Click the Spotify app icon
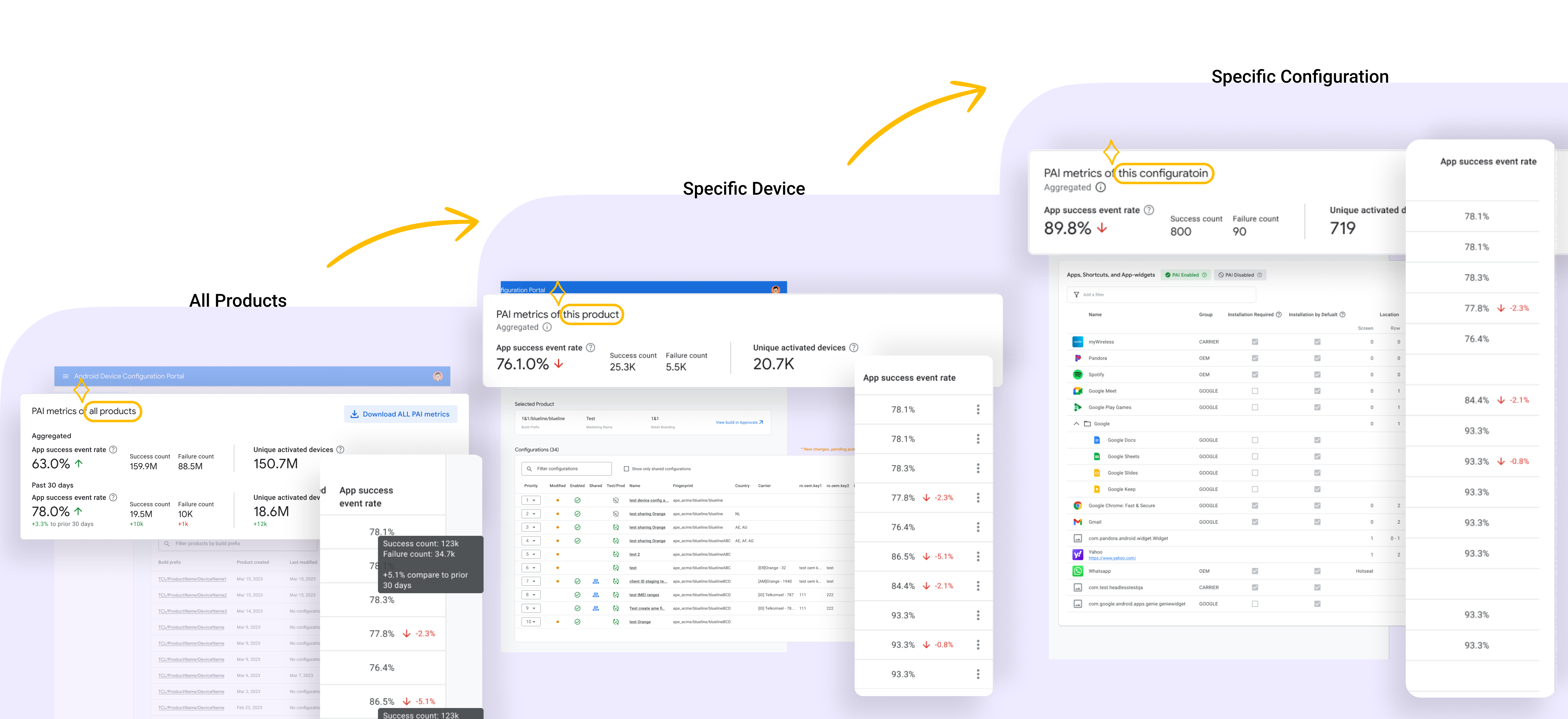 [1077, 374]
